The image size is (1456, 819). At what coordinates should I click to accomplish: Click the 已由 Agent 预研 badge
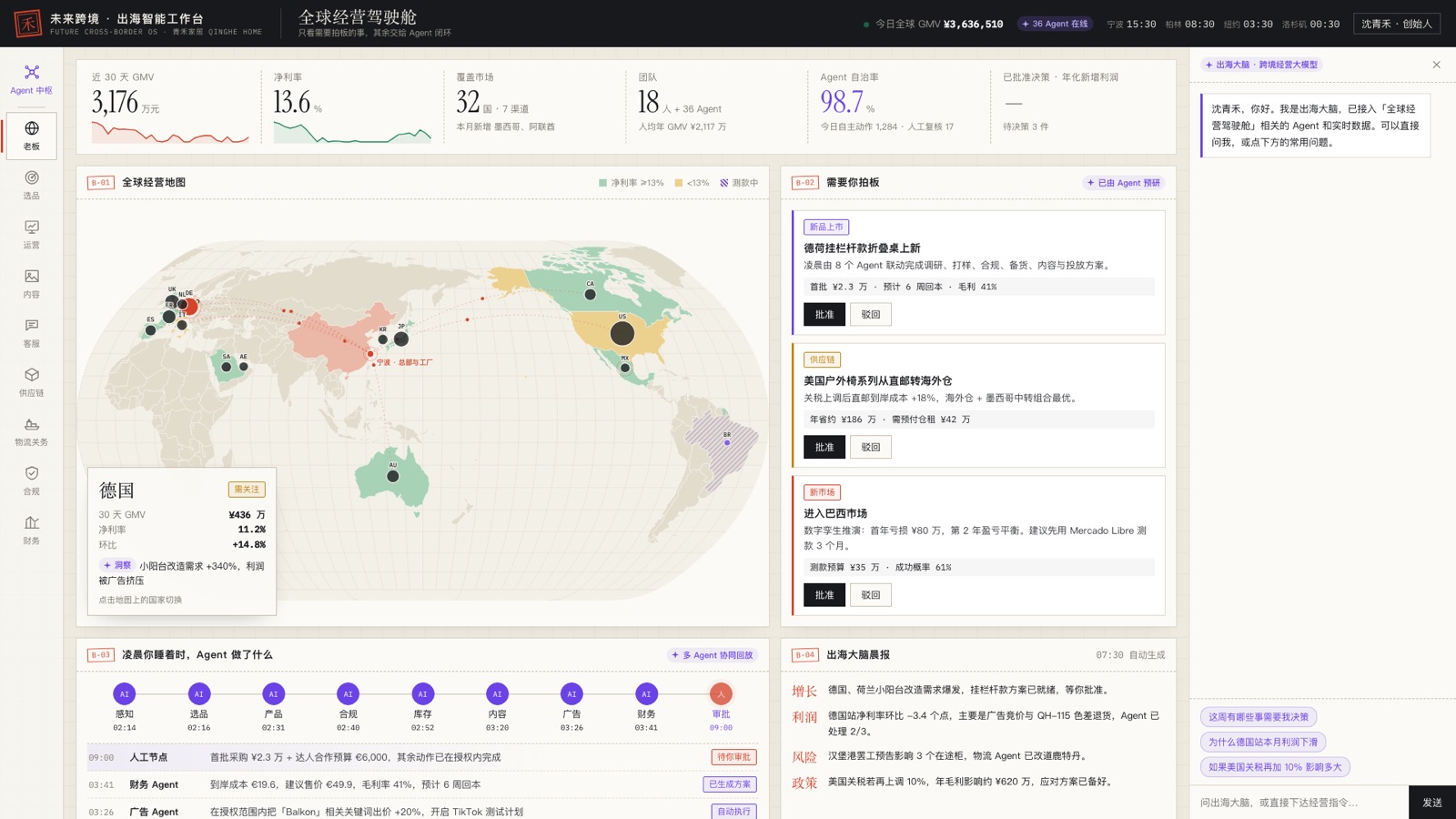click(1124, 183)
